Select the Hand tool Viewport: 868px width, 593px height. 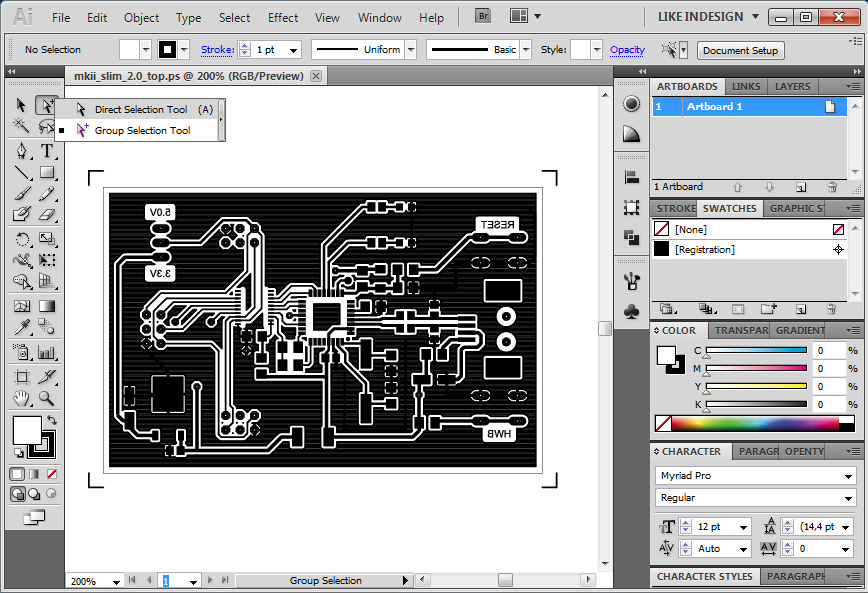[x=21, y=398]
